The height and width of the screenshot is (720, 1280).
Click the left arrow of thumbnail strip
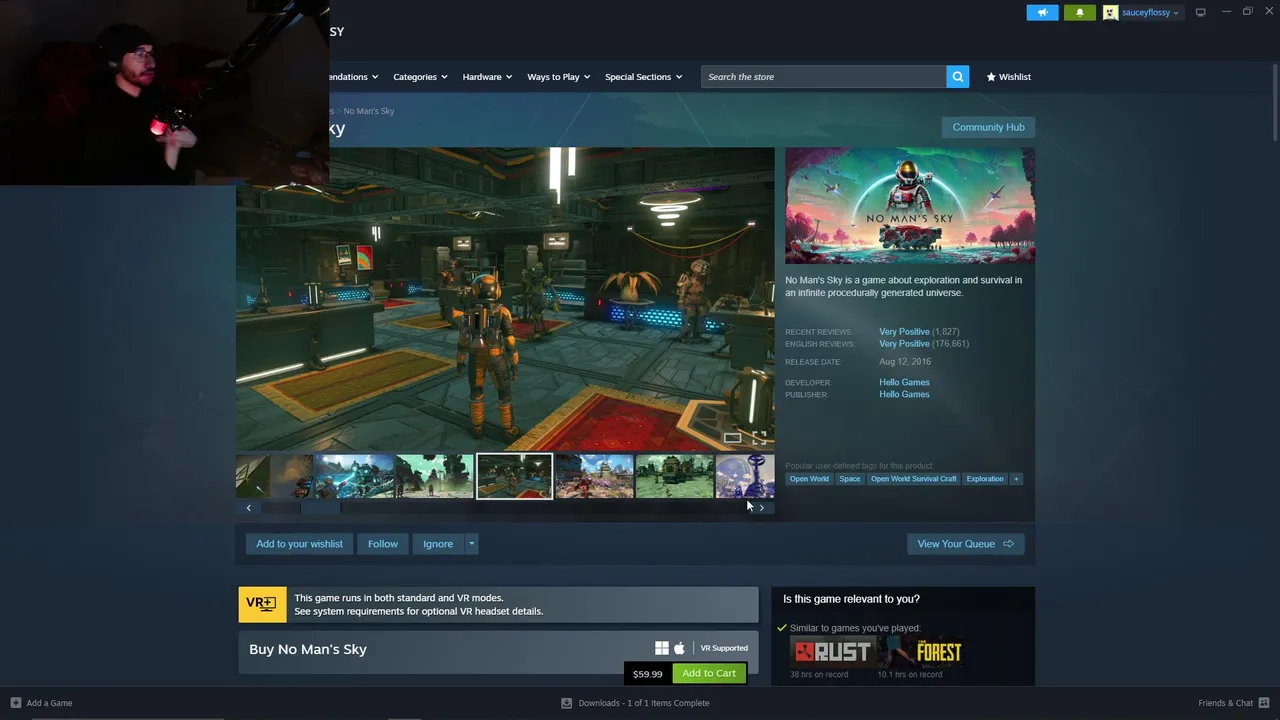(249, 508)
